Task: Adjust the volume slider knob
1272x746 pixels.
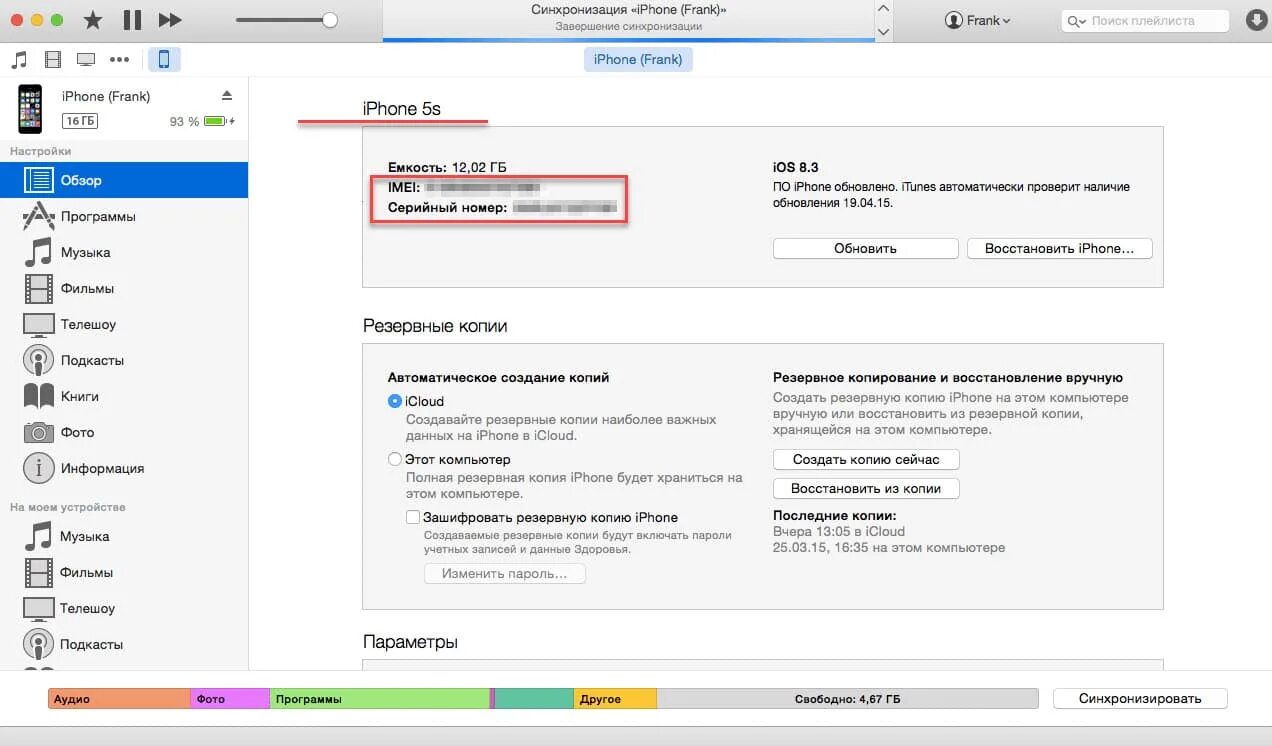Action: (x=330, y=19)
